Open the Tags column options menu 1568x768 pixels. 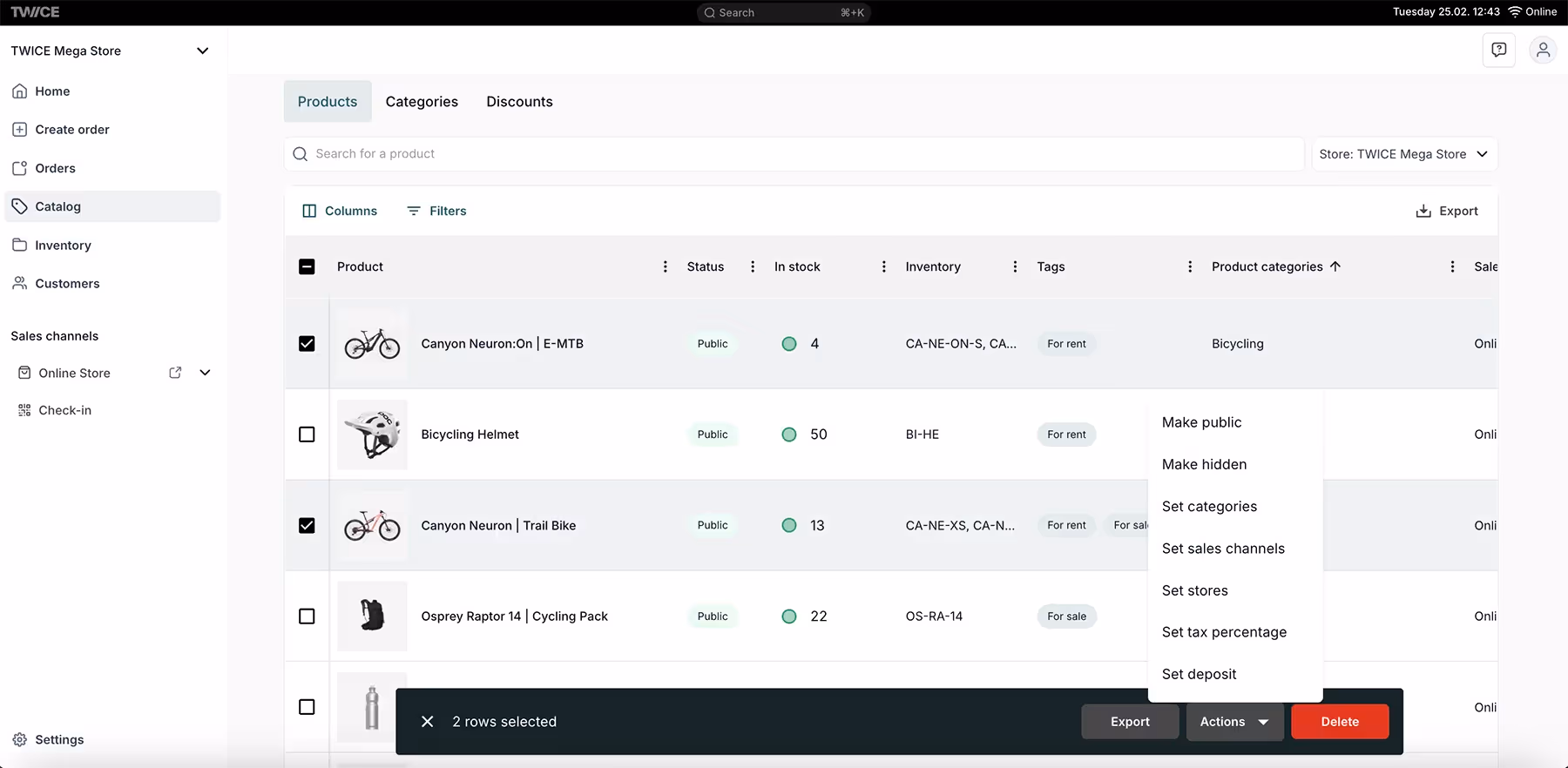1190,266
